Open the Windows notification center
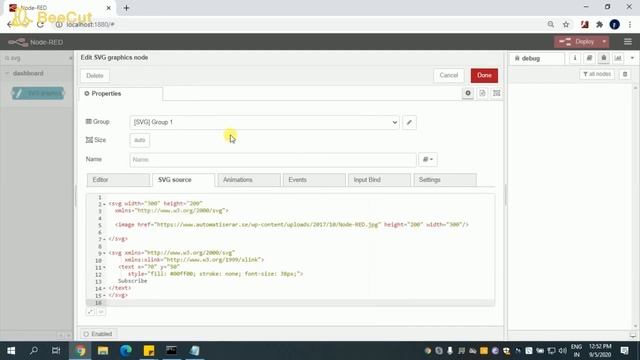The width and height of the screenshot is (640, 360). (624, 351)
